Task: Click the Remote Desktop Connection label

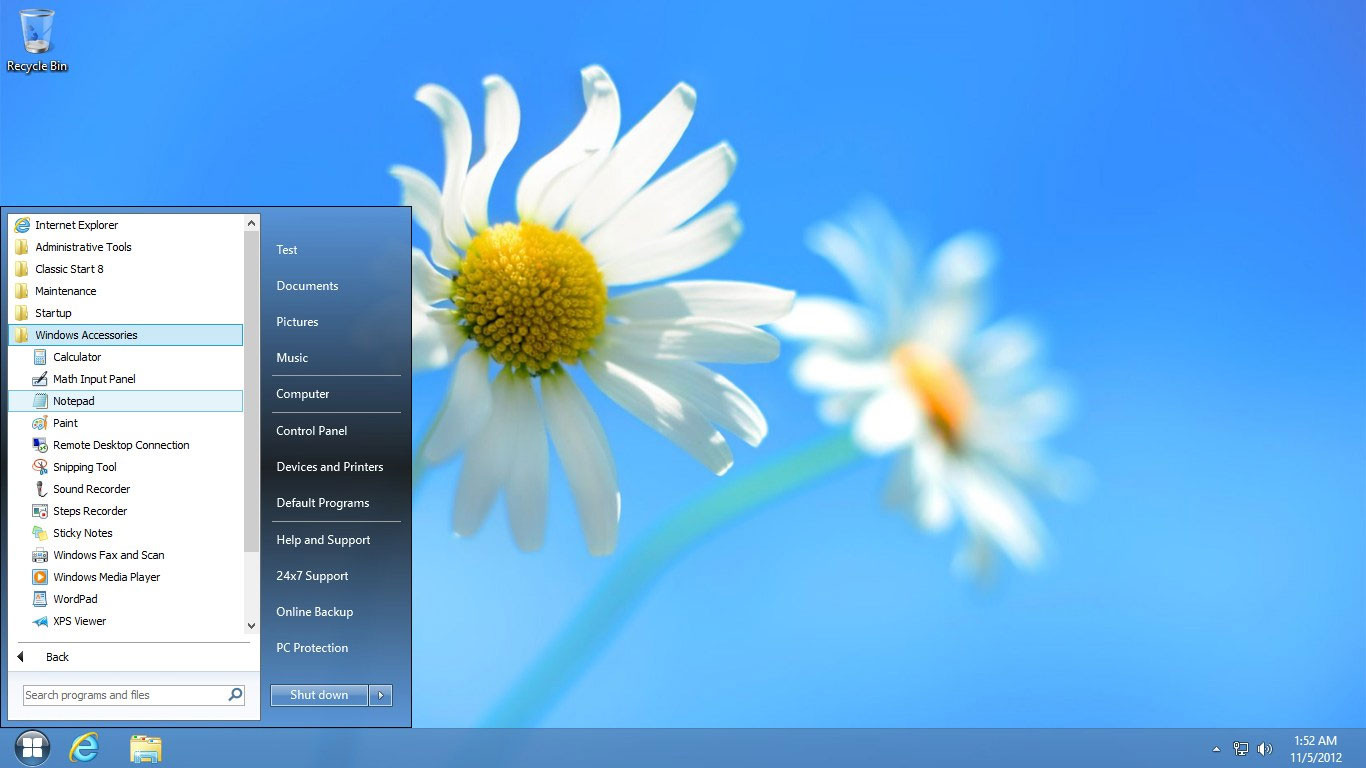Action: tap(121, 445)
